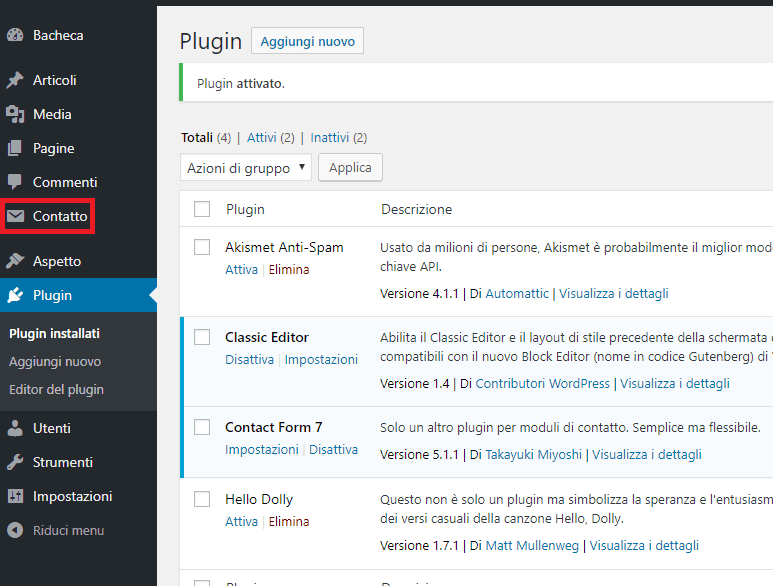This screenshot has width=773, height=586.
Task: Open the Strumenti menu label
Action: coord(63,462)
